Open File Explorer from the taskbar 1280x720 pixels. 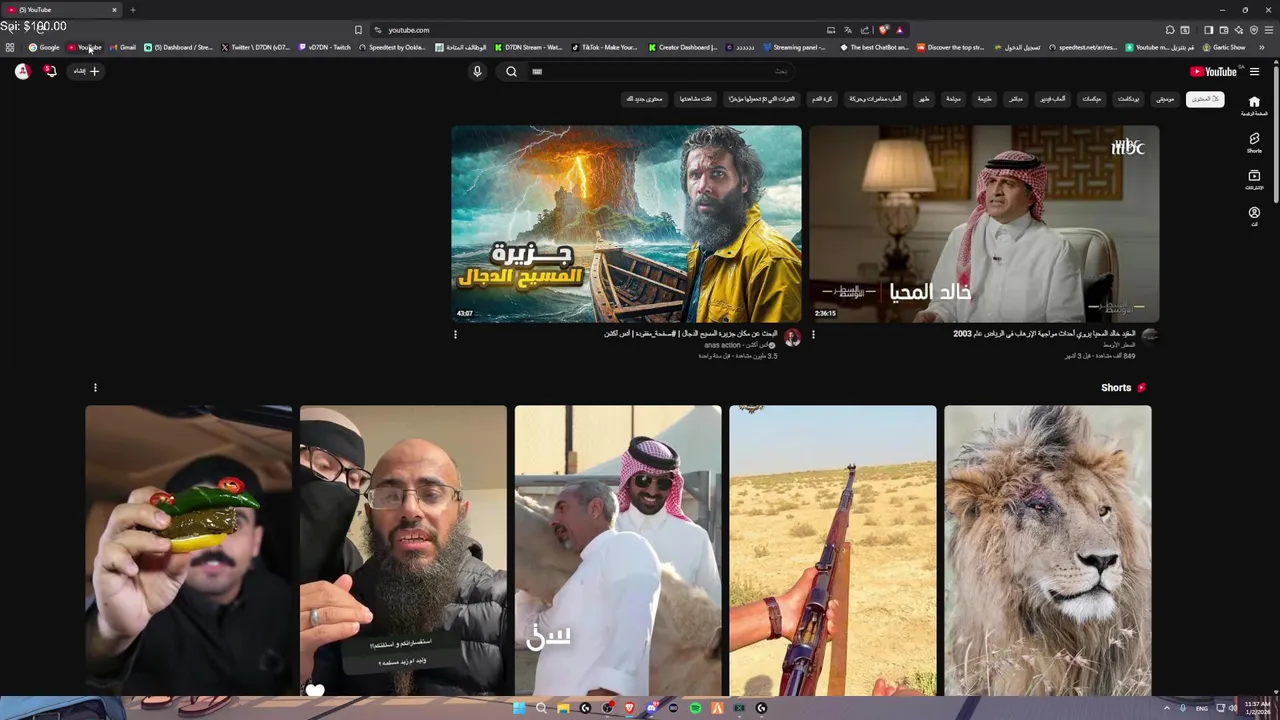click(563, 708)
